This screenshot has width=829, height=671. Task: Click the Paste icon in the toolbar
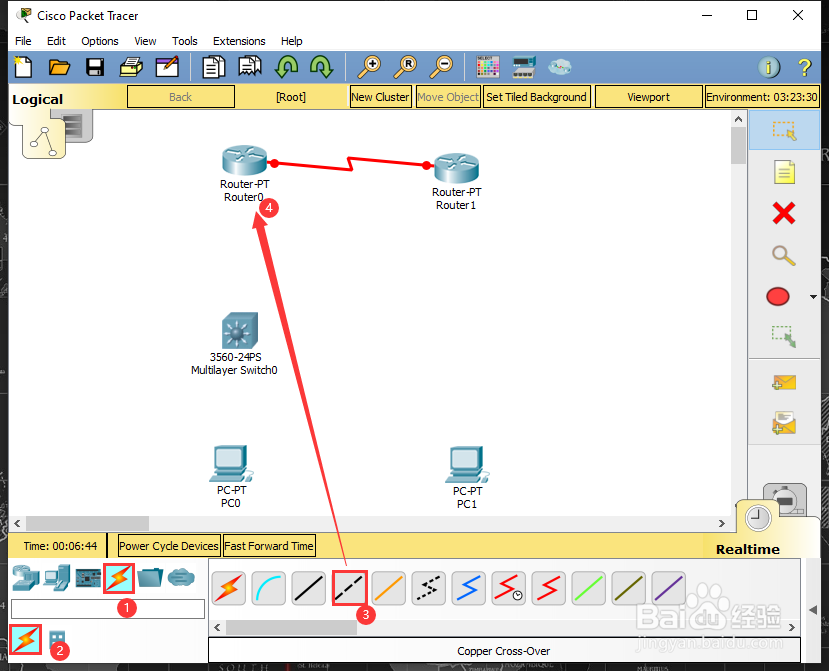250,67
